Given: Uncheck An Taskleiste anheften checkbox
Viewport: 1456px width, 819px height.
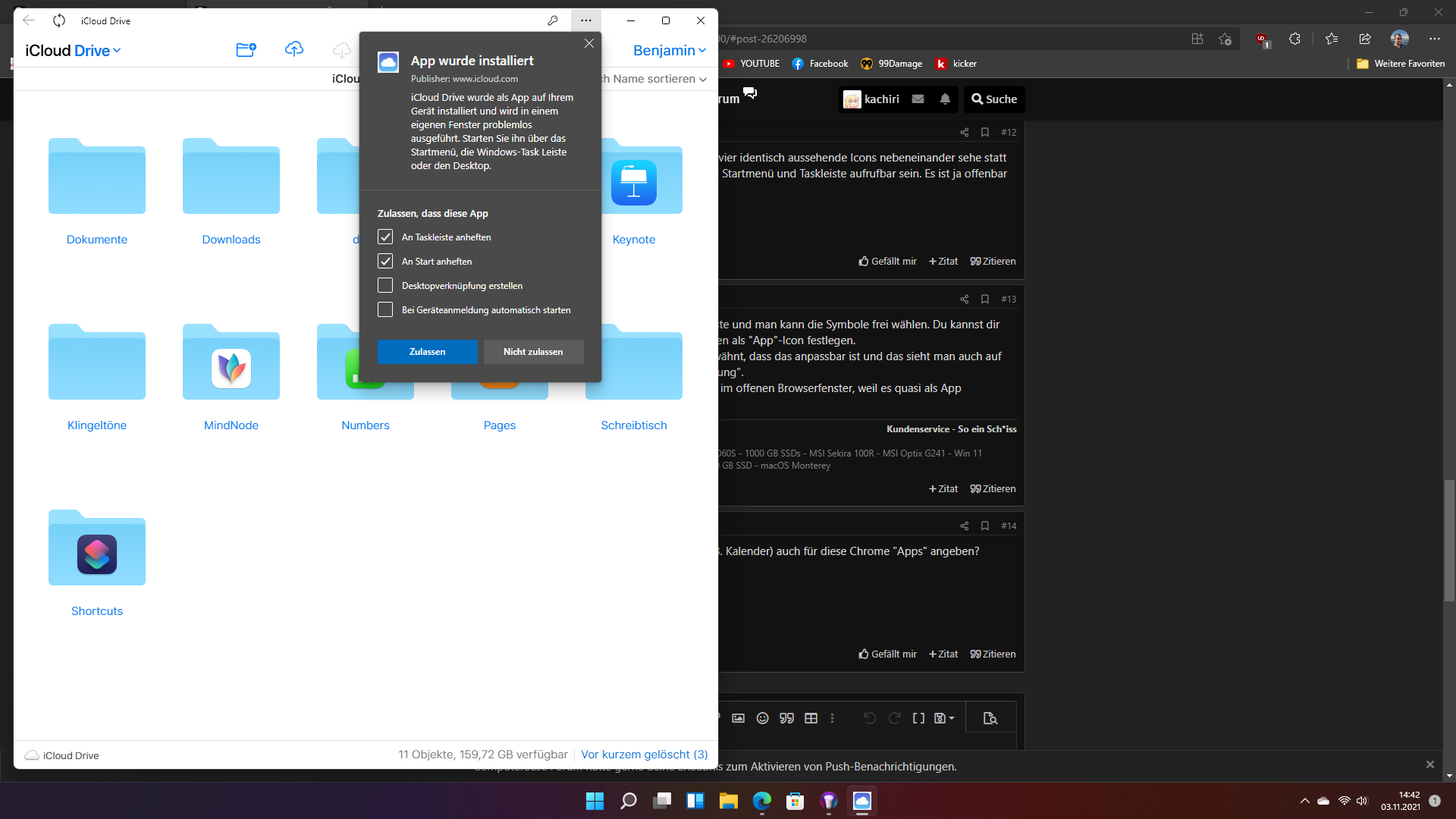Looking at the screenshot, I should pyautogui.click(x=385, y=237).
